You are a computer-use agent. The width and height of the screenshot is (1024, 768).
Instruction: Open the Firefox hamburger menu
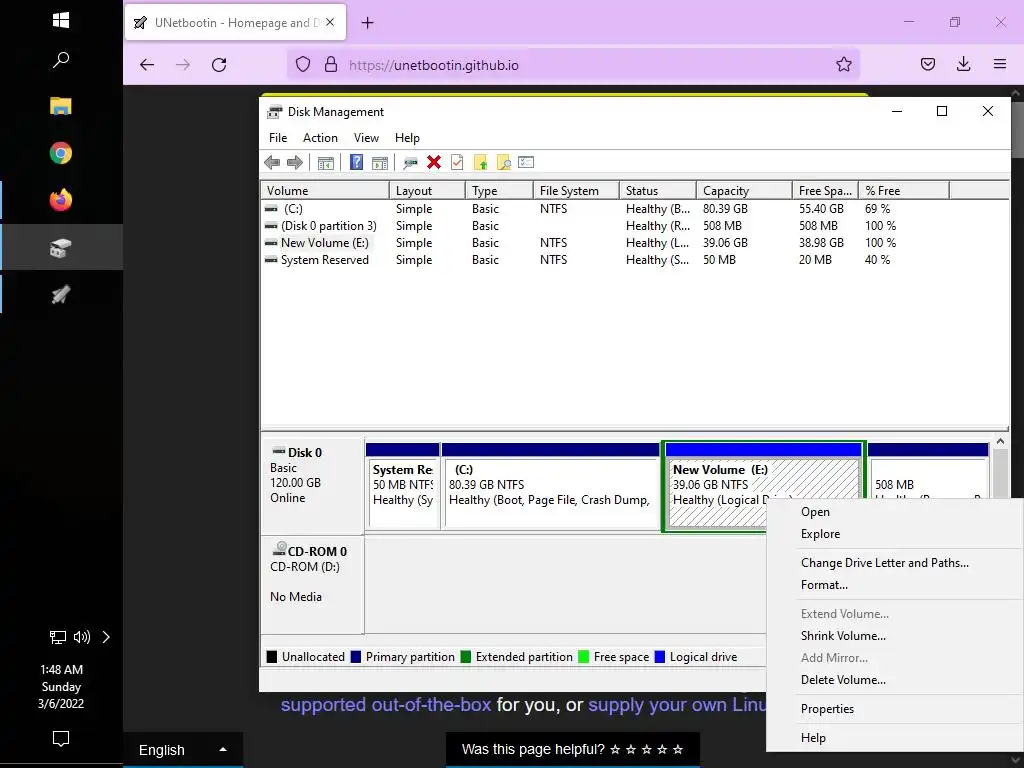(x=1000, y=64)
